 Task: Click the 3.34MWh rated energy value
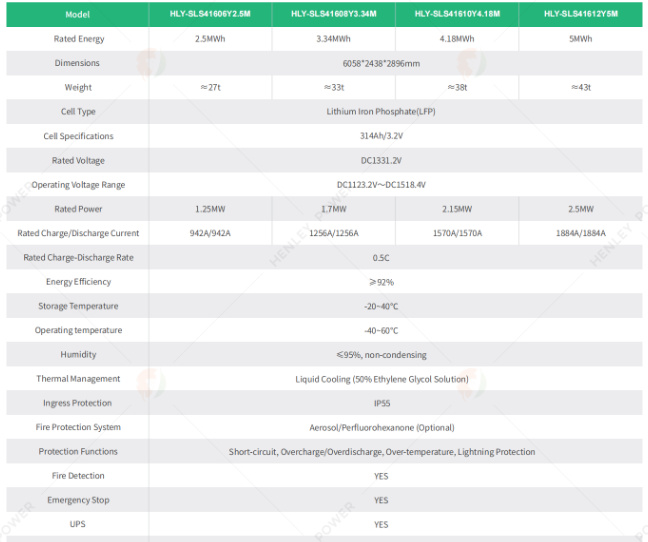tap(333, 39)
